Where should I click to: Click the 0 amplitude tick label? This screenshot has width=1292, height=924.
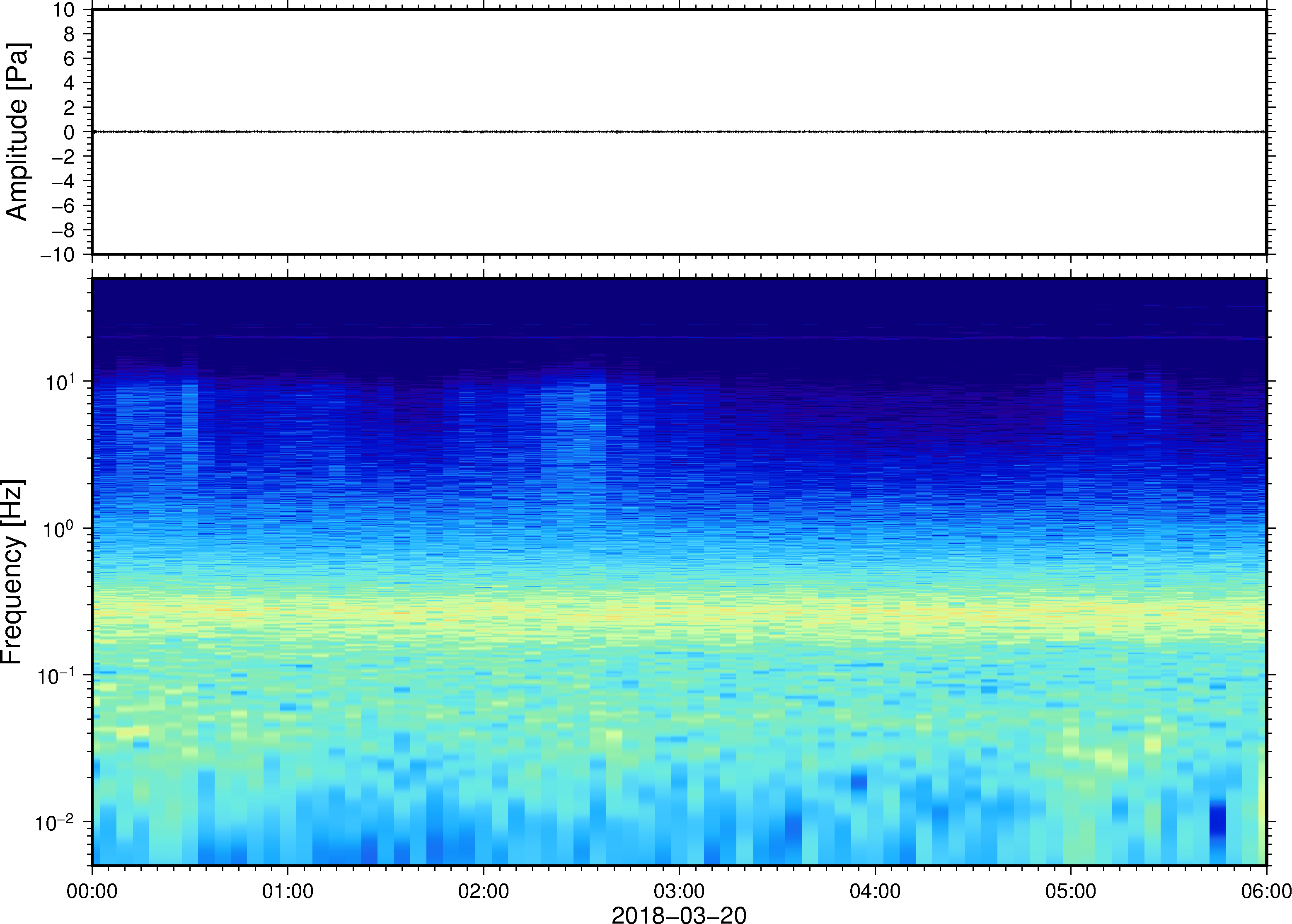pyautogui.click(x=70, y=132)
